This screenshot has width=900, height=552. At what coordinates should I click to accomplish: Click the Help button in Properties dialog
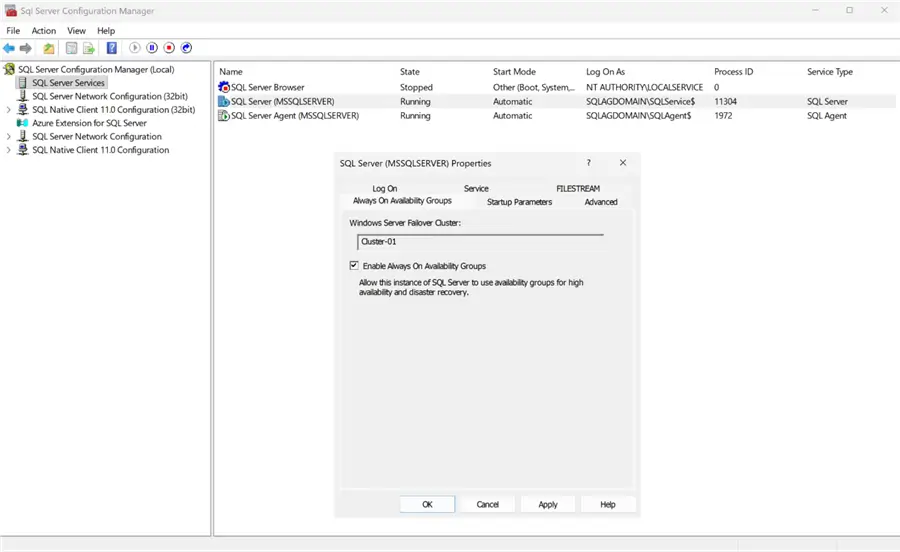[x=608, y=504]
